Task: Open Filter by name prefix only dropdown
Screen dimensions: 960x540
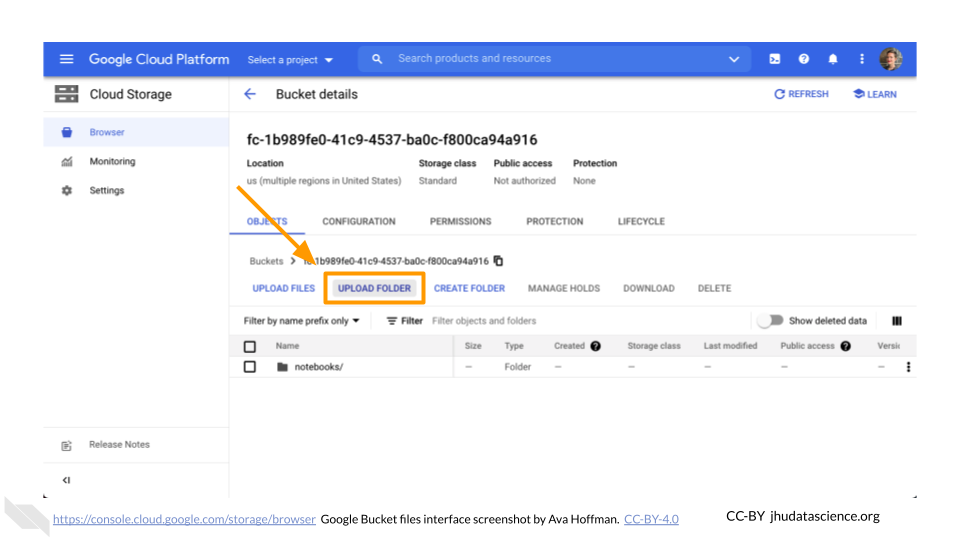Action: [301, 321]
